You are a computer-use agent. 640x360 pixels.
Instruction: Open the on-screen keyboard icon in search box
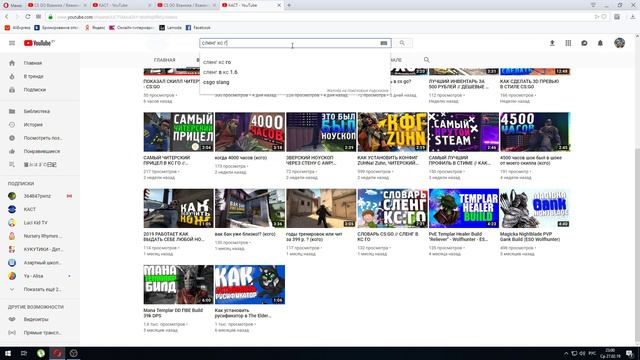[384, 43]
